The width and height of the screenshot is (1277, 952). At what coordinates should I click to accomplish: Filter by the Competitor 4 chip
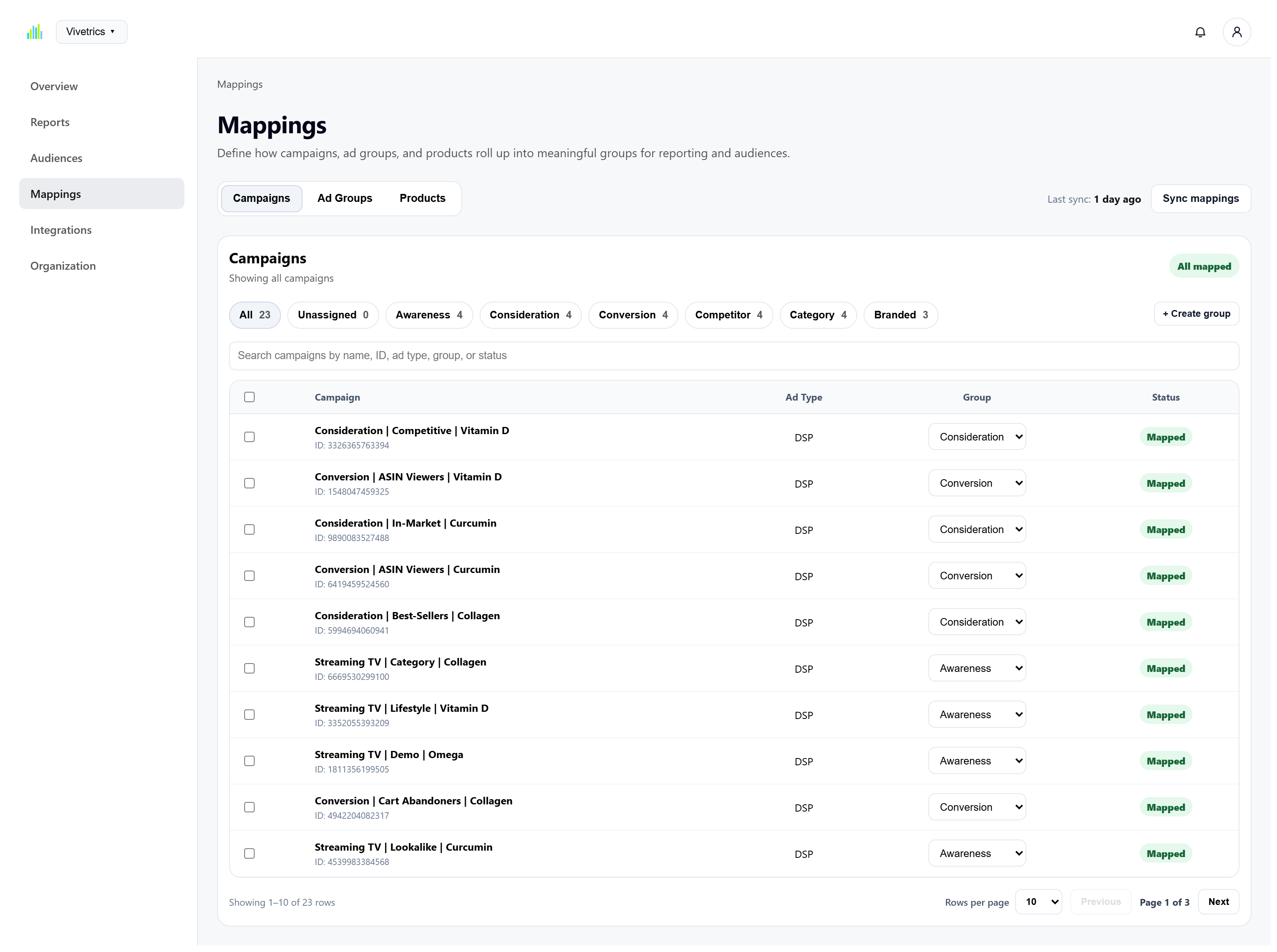(728, 315)
